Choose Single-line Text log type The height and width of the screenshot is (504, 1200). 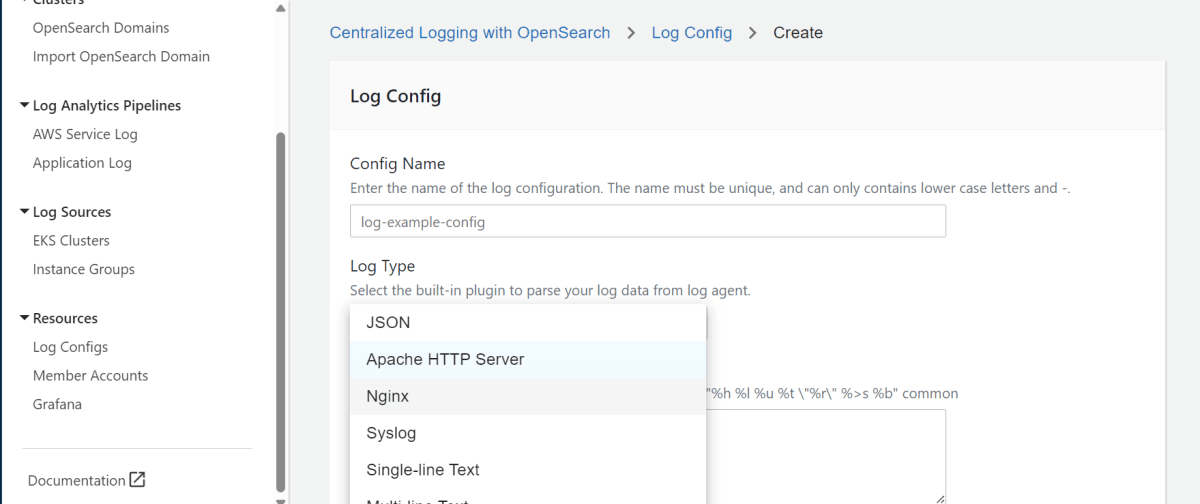tap(423, 469)
